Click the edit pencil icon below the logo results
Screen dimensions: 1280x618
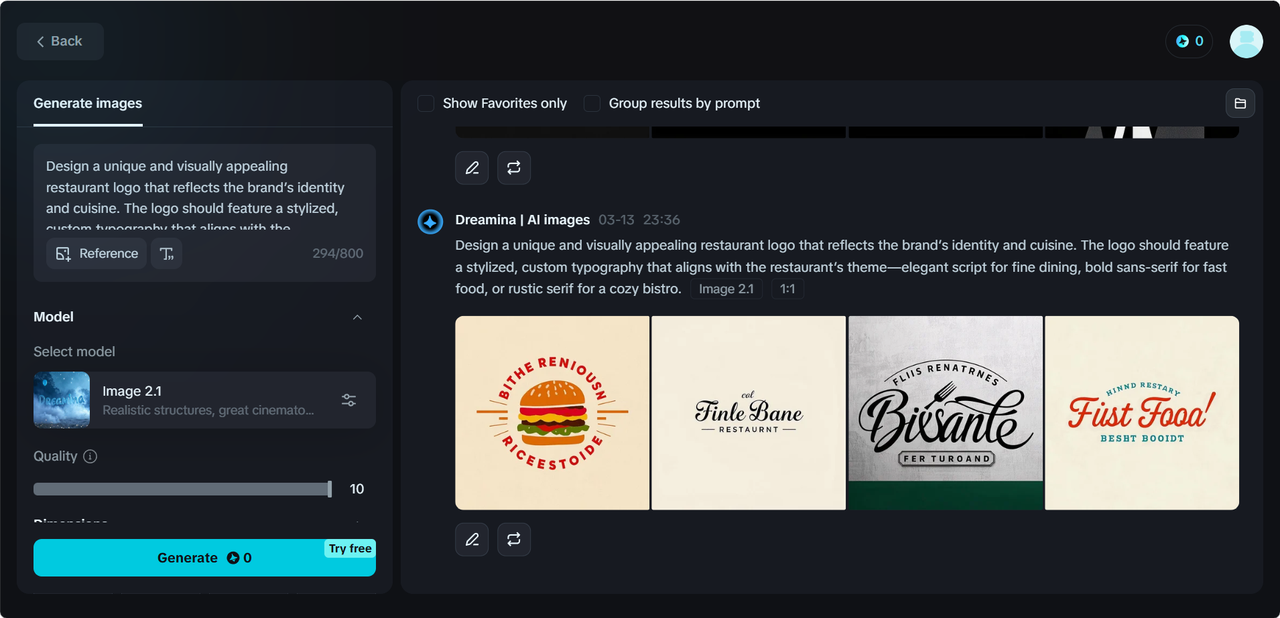tap(472, 539)
